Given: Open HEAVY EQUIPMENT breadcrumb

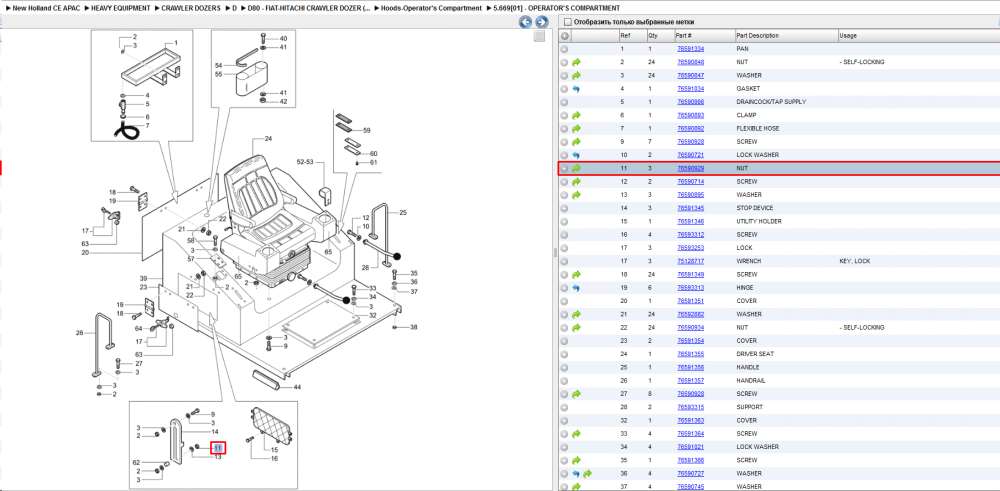Looking at the screenshot, I should pyautogui.click(x=121, y=8).
